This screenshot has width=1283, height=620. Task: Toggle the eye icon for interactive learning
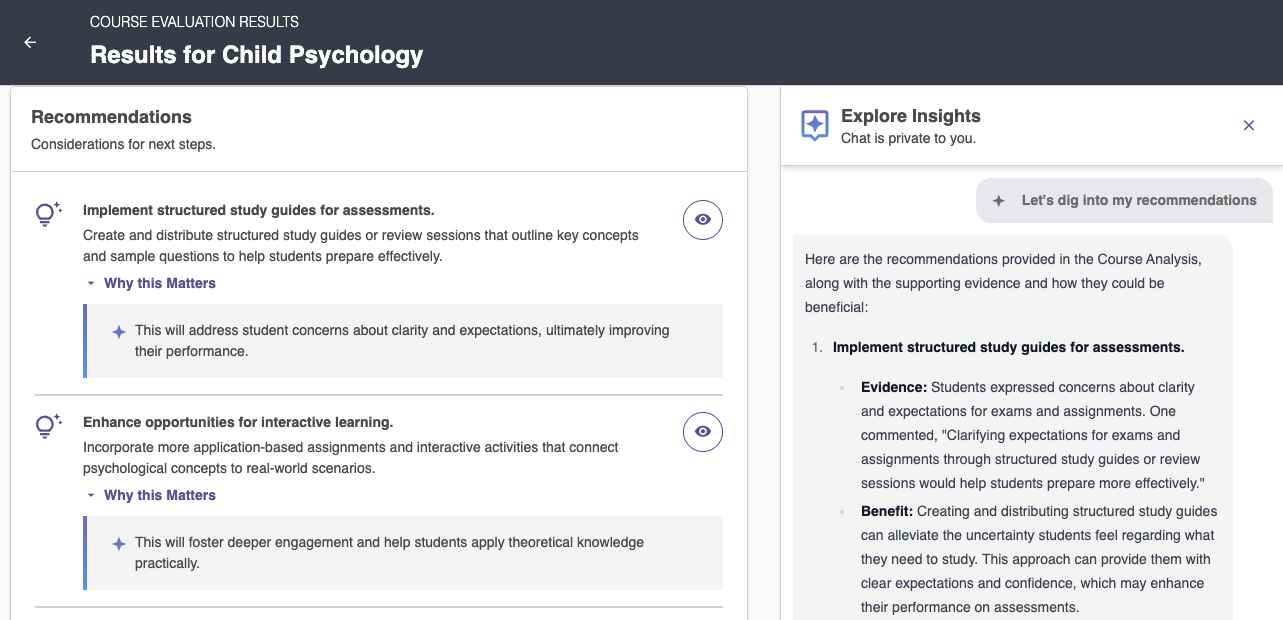click(703, 432)
